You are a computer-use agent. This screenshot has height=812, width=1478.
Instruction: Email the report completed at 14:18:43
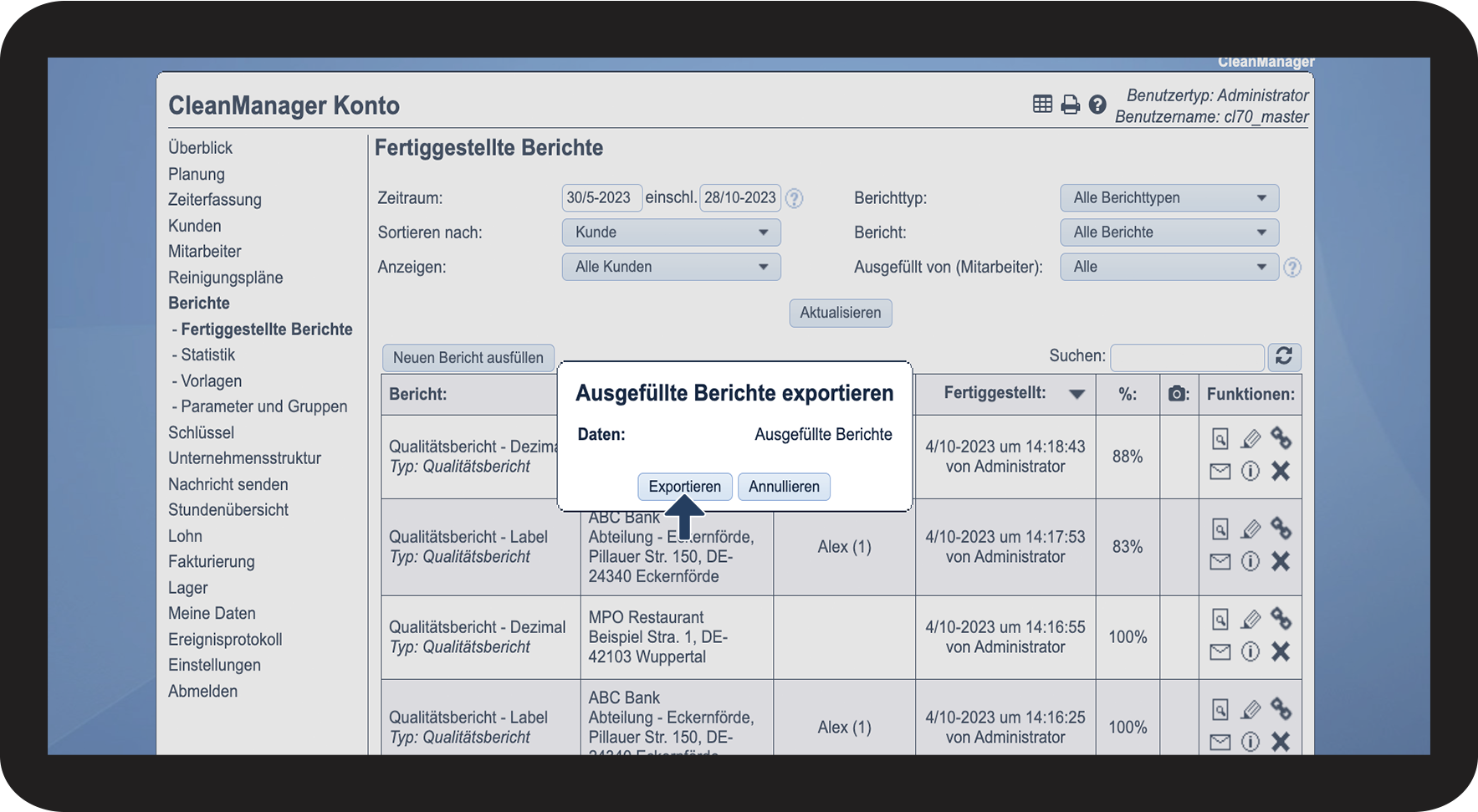[x=1220, y=472]
